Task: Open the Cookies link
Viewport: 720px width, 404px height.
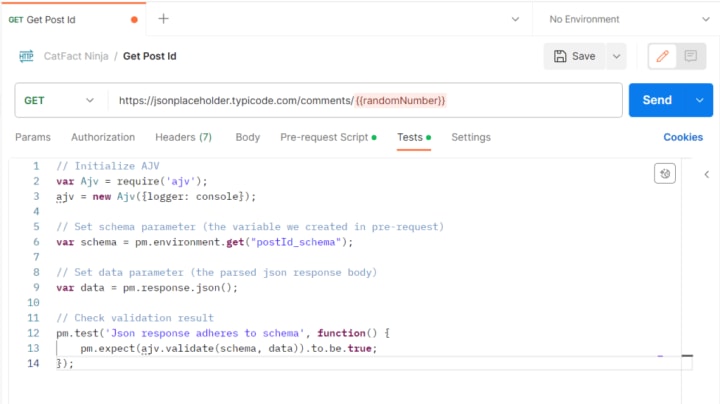Action: (683, 137)
